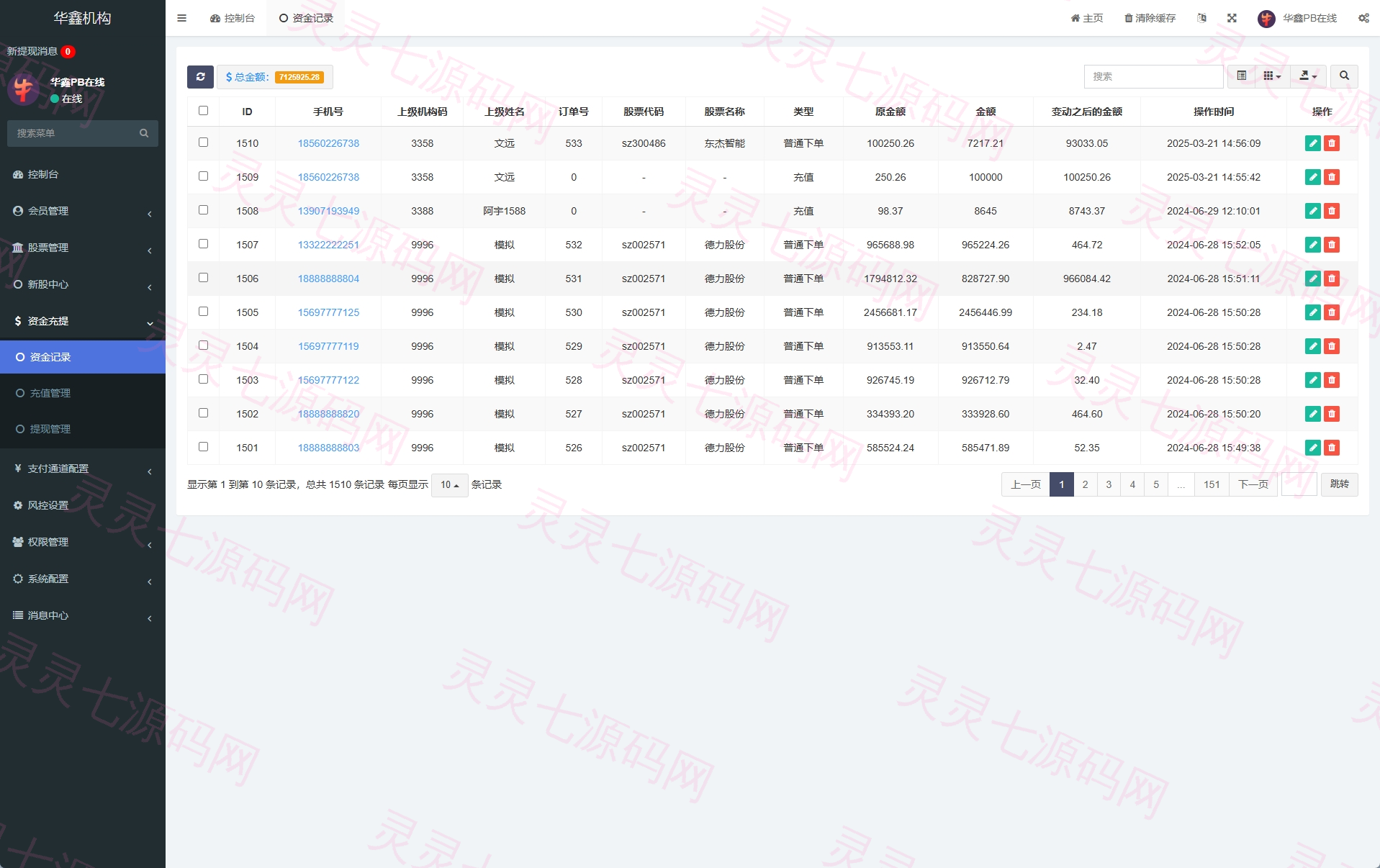
Task: Open 充值管理 in the sidebar
Action: [83, 393]
